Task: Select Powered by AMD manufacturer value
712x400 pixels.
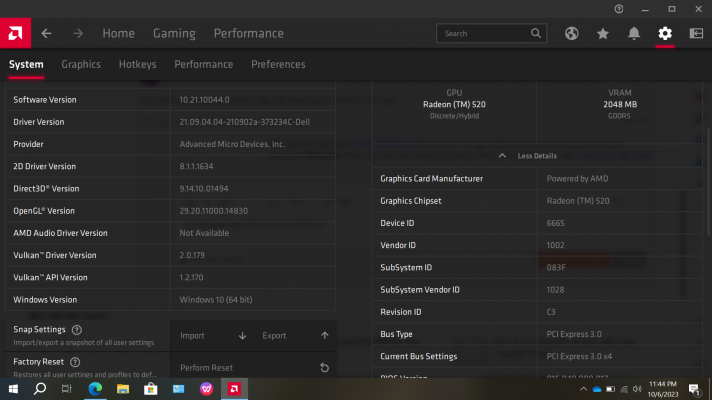Action: click(x=578, y=178)
